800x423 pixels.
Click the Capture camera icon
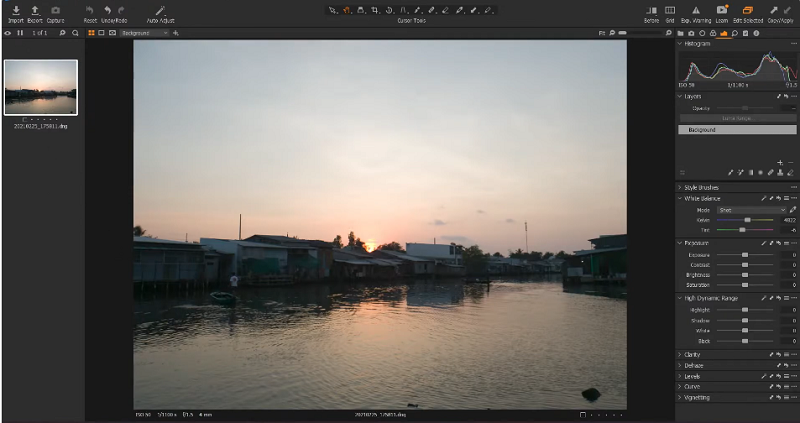pos(55,10)
